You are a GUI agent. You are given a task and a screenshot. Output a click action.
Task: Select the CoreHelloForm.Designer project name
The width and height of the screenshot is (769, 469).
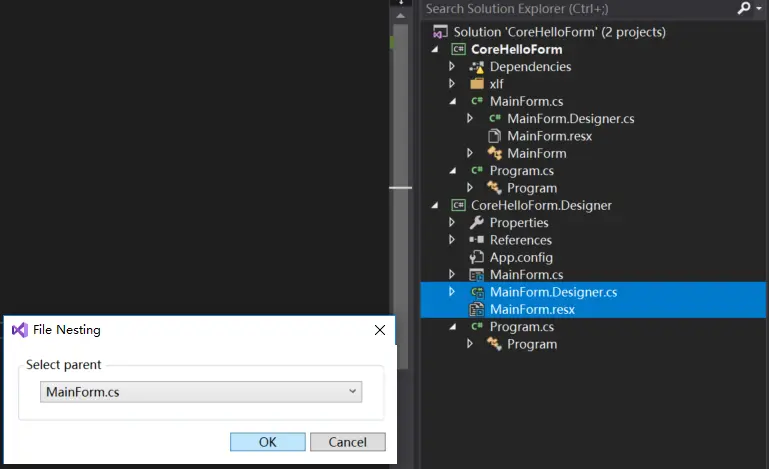click(x=541, y=205)
